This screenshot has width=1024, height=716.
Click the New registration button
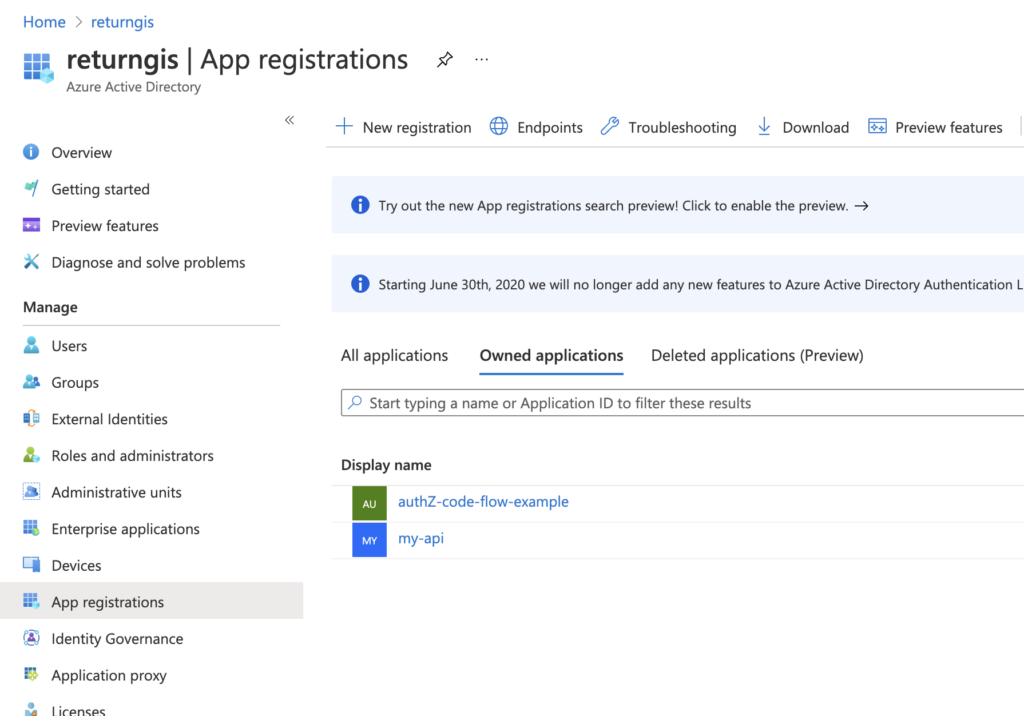[404, 127]
